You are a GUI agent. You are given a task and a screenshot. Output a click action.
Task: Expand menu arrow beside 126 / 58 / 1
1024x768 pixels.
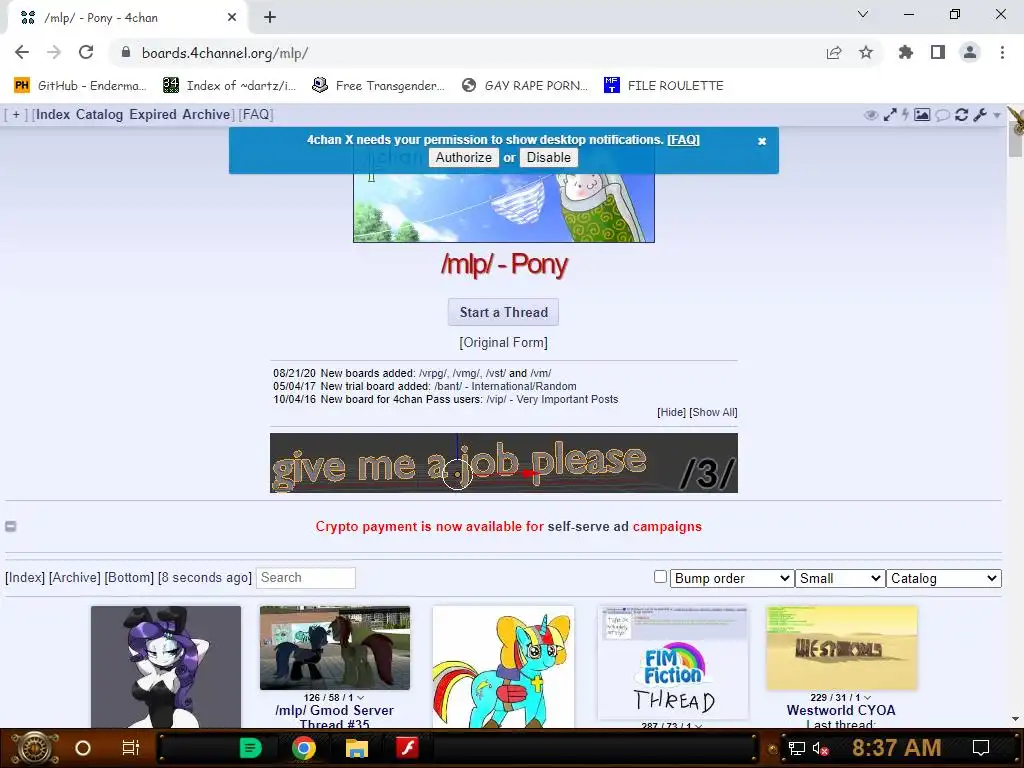click(x=360, y=698)
